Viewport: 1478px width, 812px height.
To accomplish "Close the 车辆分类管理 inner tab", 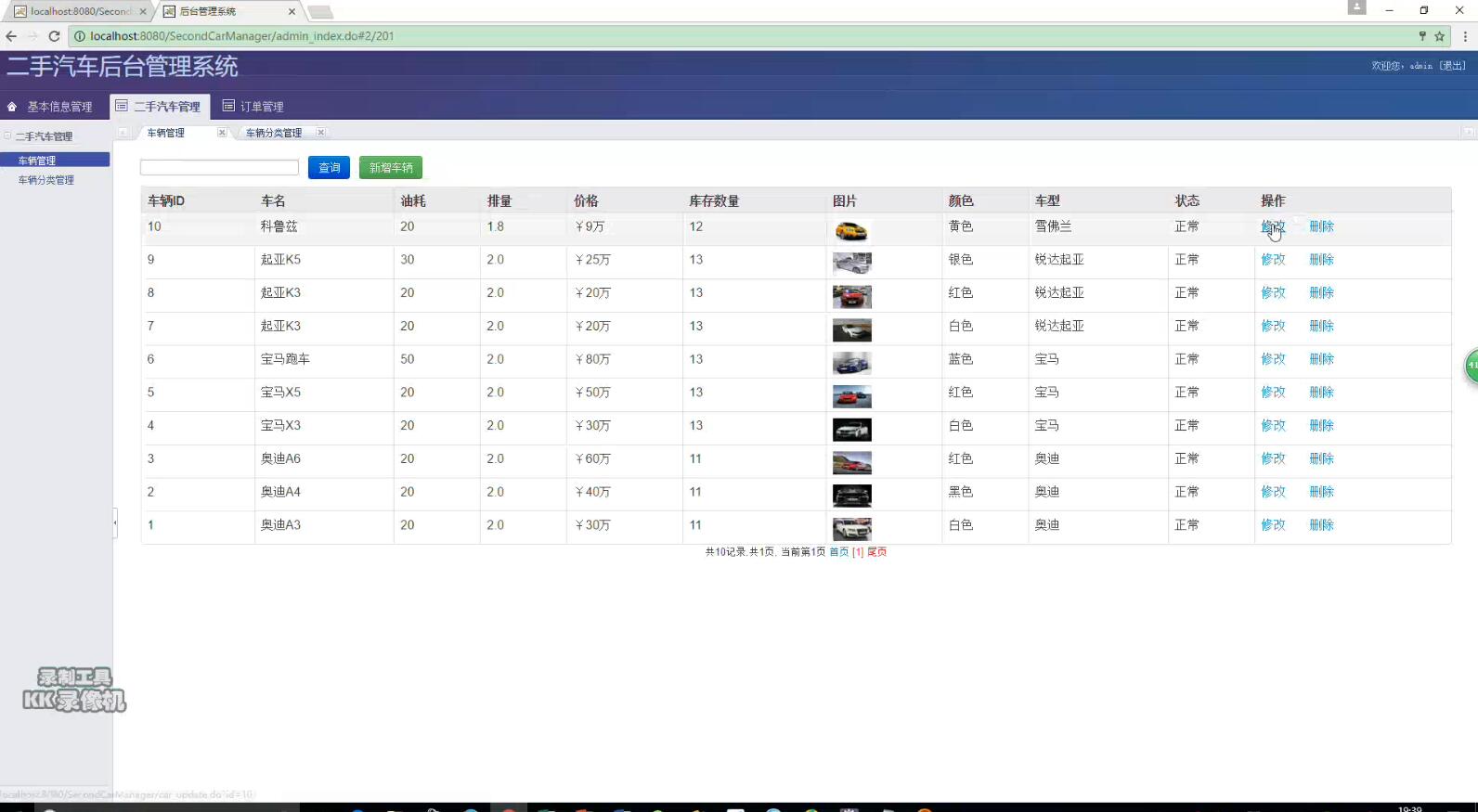I will click(320, 133).
